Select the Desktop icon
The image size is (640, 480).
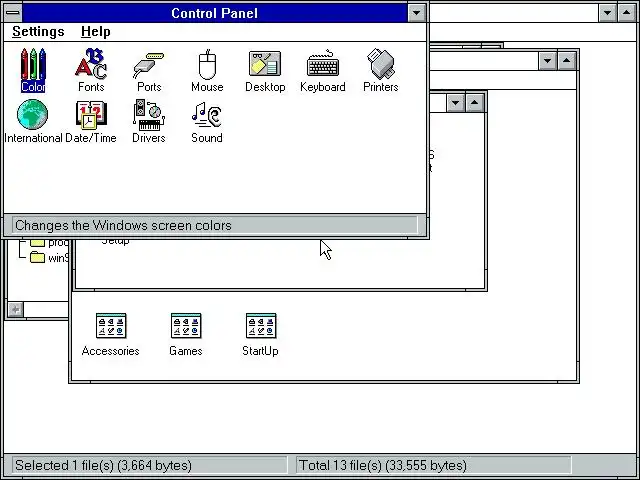coord(265,70)
